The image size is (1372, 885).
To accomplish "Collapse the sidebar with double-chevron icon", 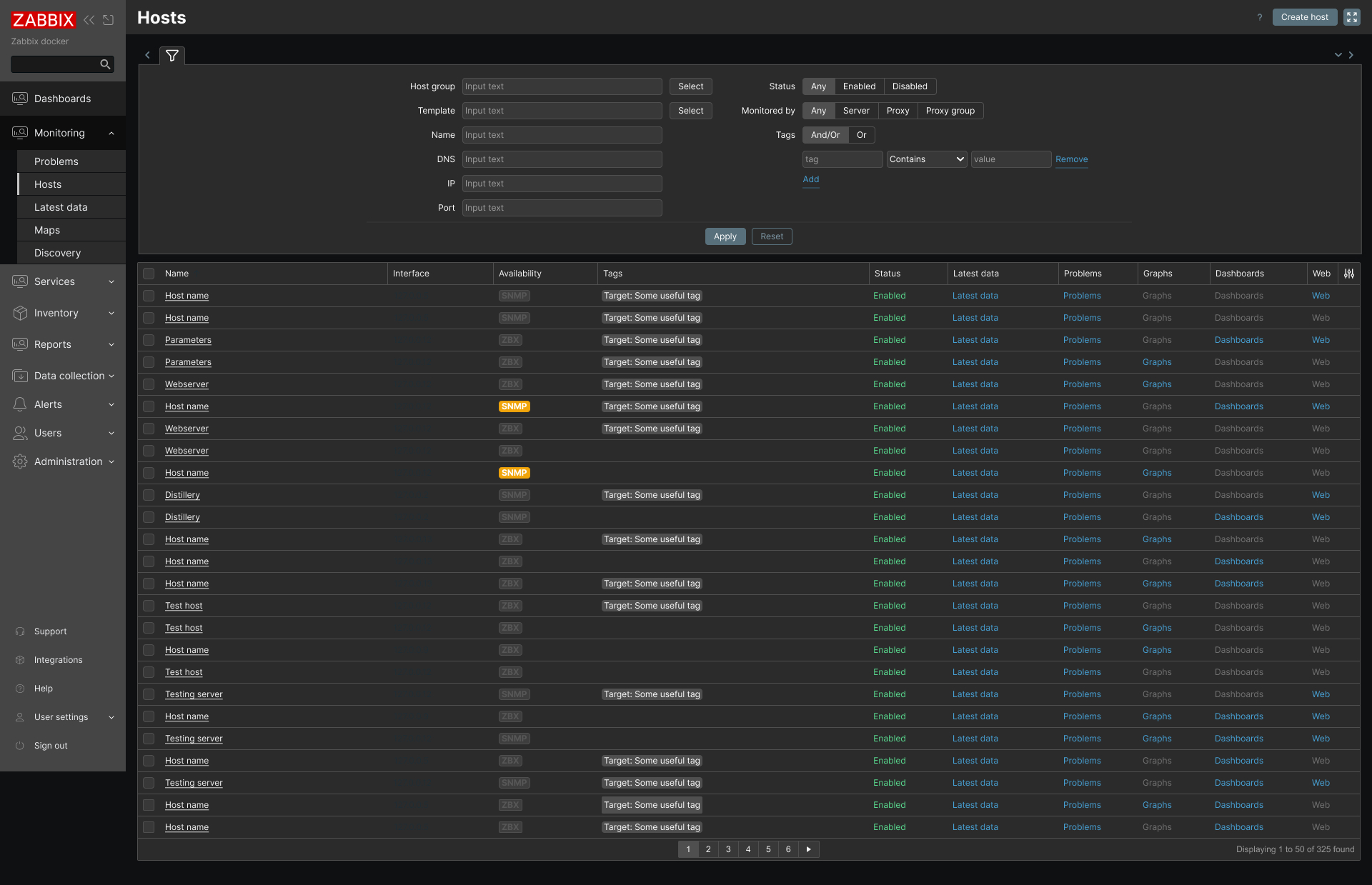I will coord(89,20).
